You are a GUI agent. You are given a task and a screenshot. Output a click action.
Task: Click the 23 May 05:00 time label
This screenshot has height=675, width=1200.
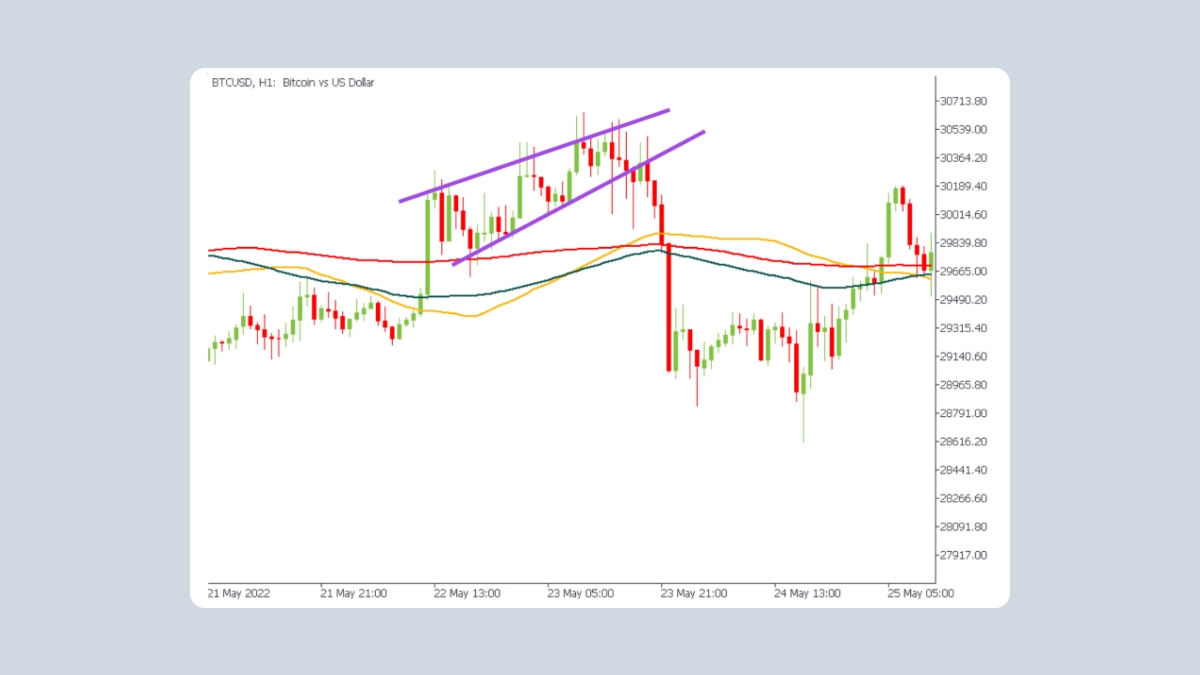tap(579, 593)
